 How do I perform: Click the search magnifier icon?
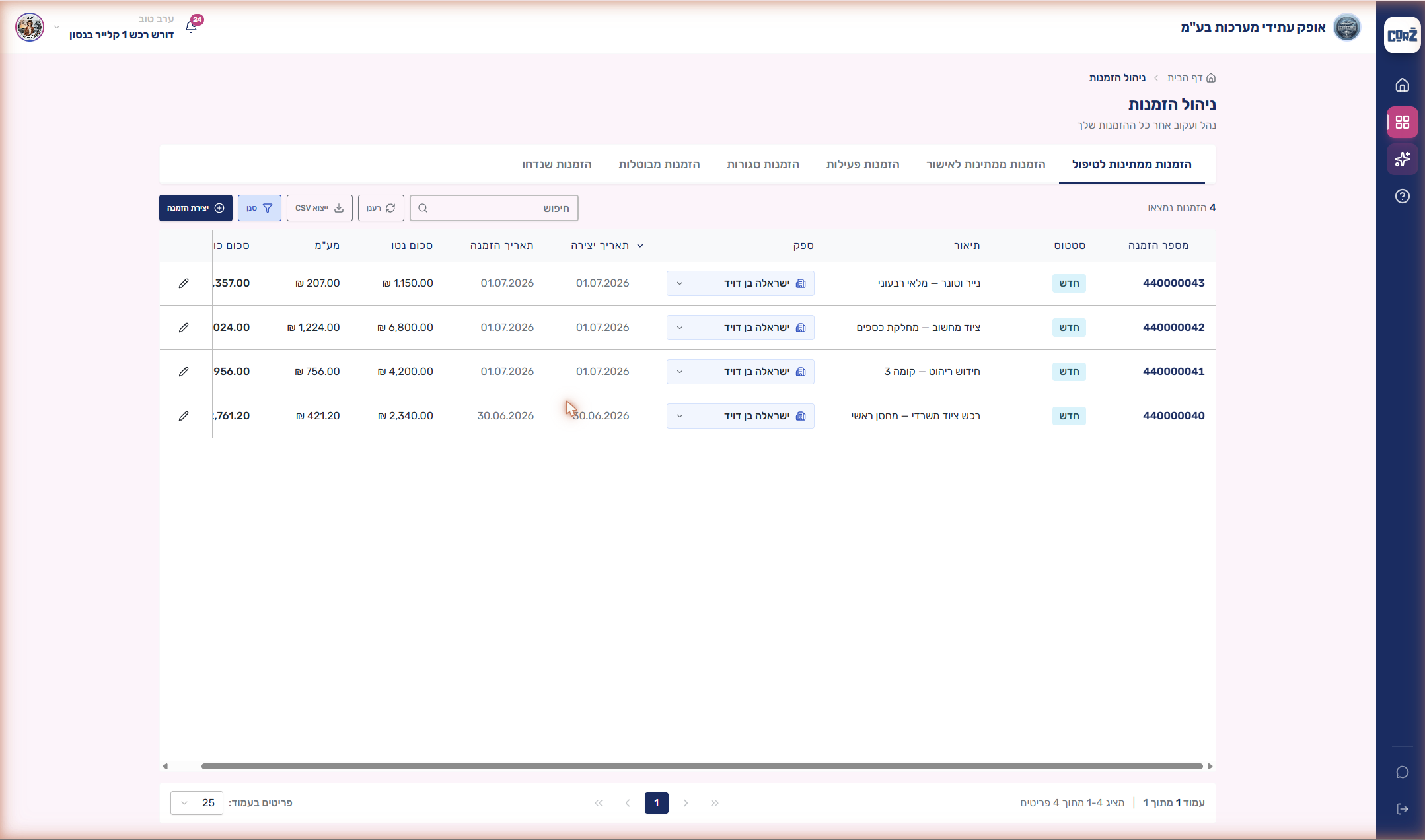coord(423,208)
